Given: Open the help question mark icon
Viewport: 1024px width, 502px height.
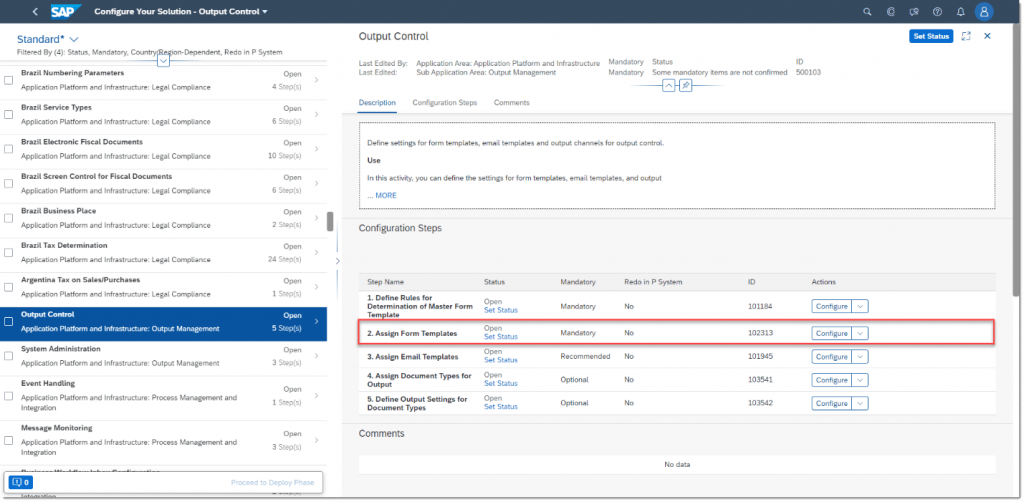Looking at the screenshot, I should click(938, 12).
